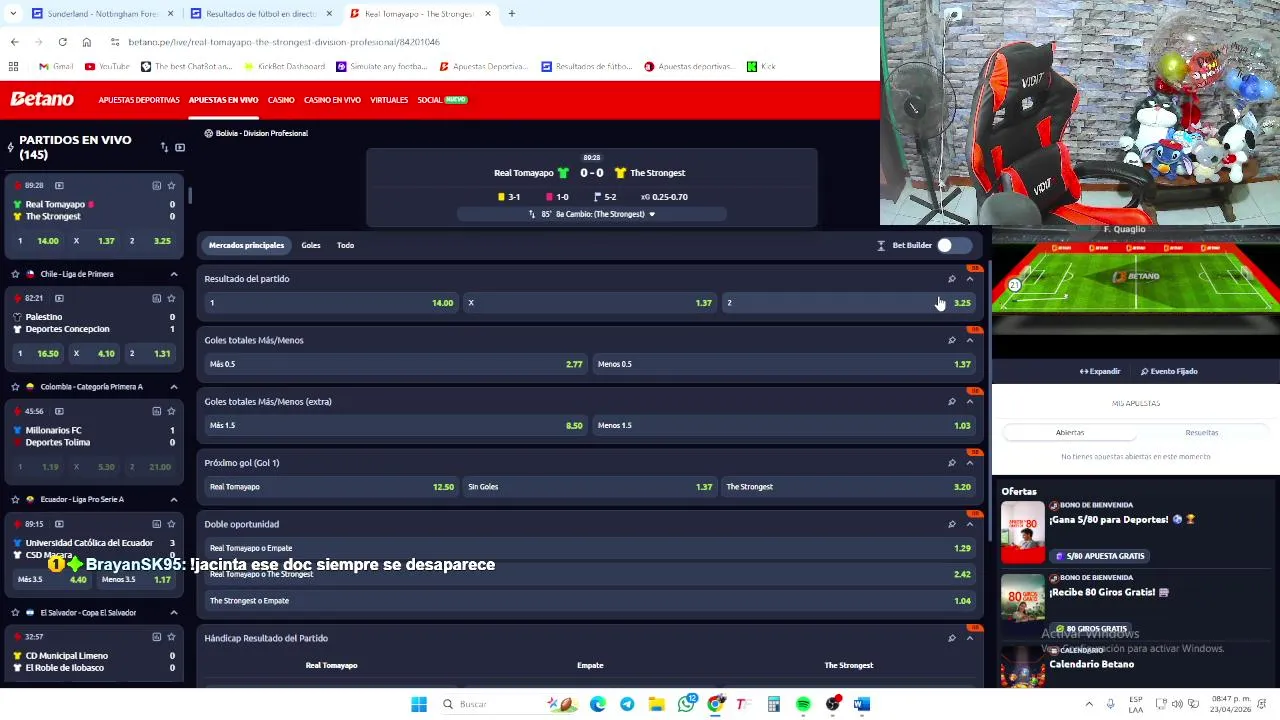Pin the Doble oportunidad market

(952, 524)
